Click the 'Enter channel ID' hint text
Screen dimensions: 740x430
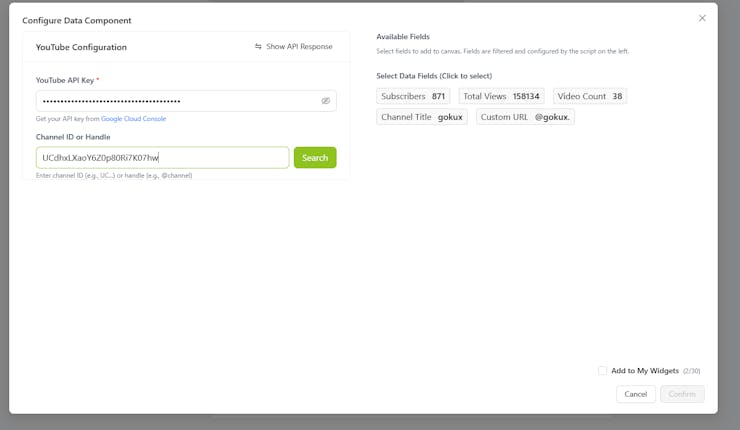click(x=114, y=176)
